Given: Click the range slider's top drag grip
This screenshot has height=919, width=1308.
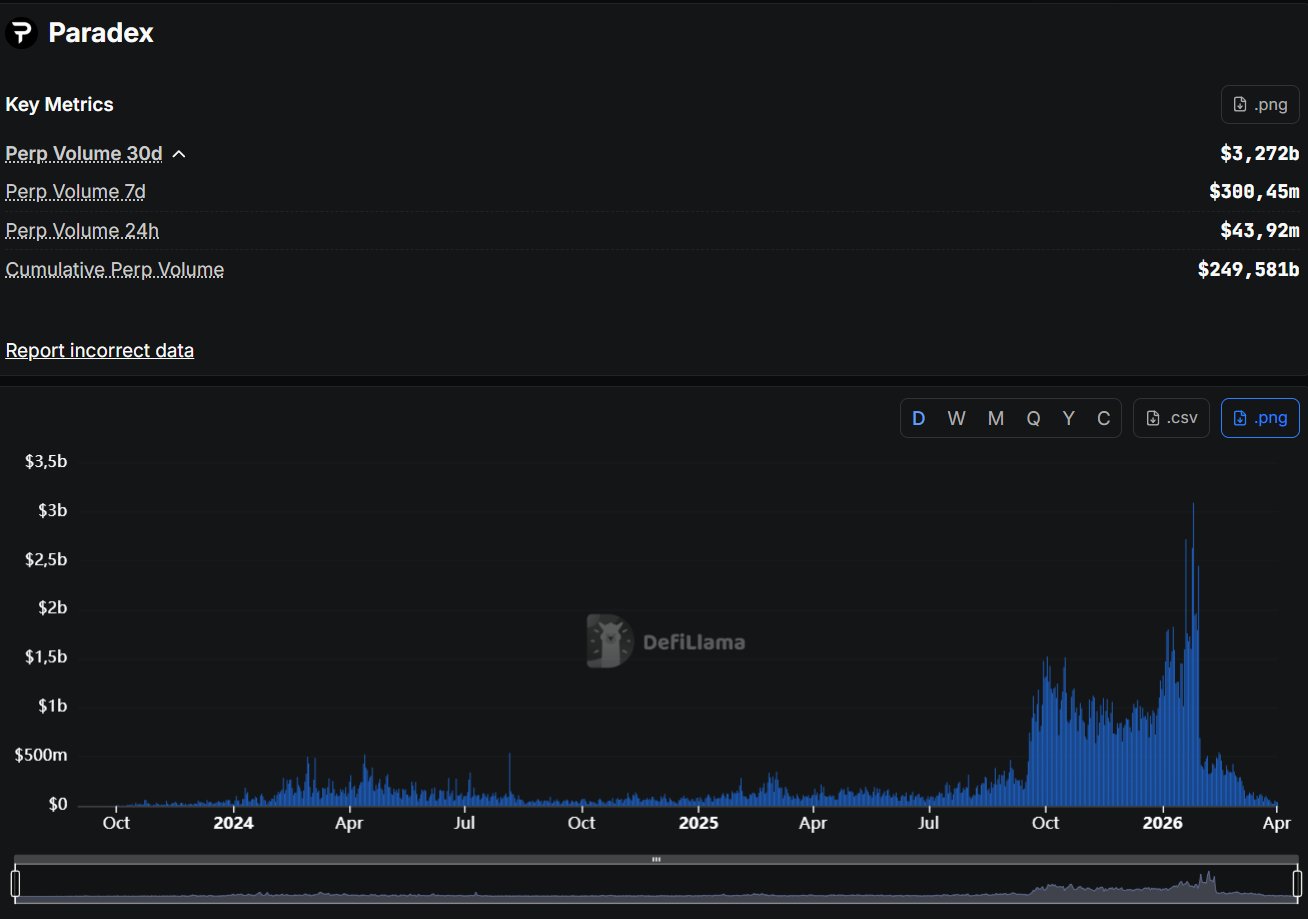Looking at the screenshot, I should [x=656, y=859].
